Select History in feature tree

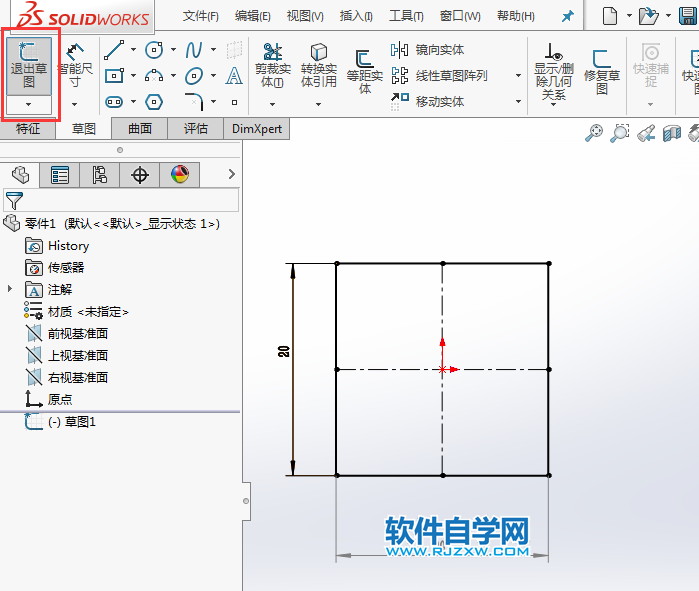[x=69, y=246]
